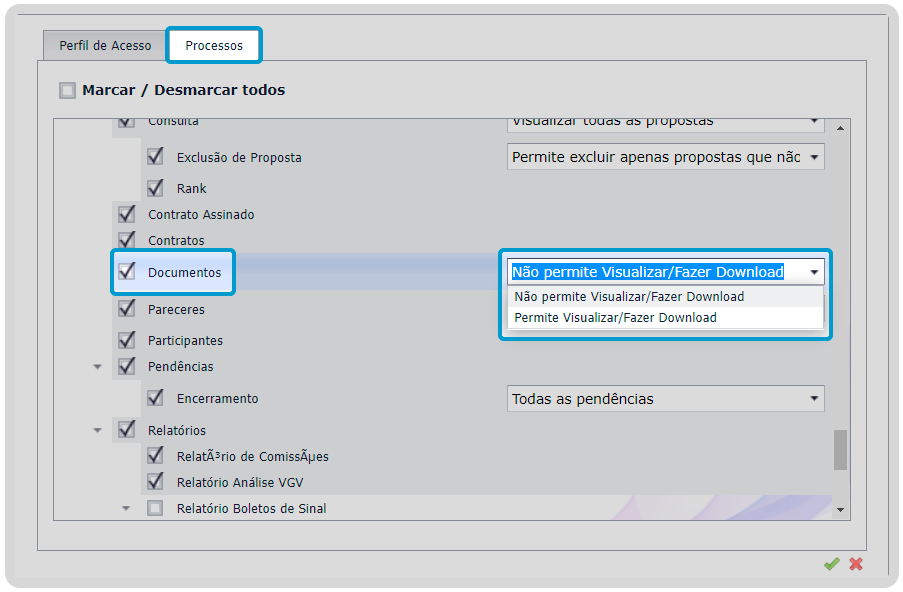Select the Processos tab
Screen dimensions: 903x592
214,45
